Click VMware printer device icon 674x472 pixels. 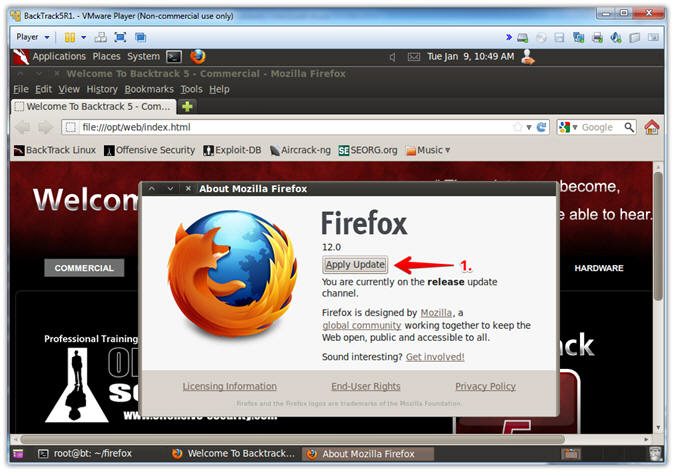coord(597,38)
